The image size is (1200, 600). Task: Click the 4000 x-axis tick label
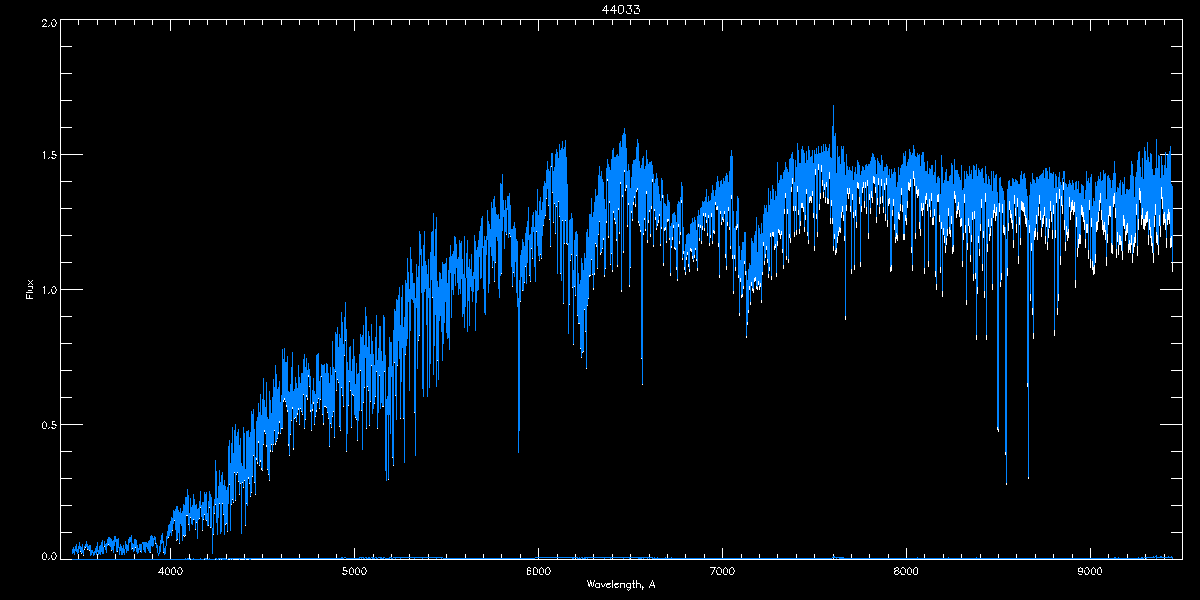click(x=170, y=572)
